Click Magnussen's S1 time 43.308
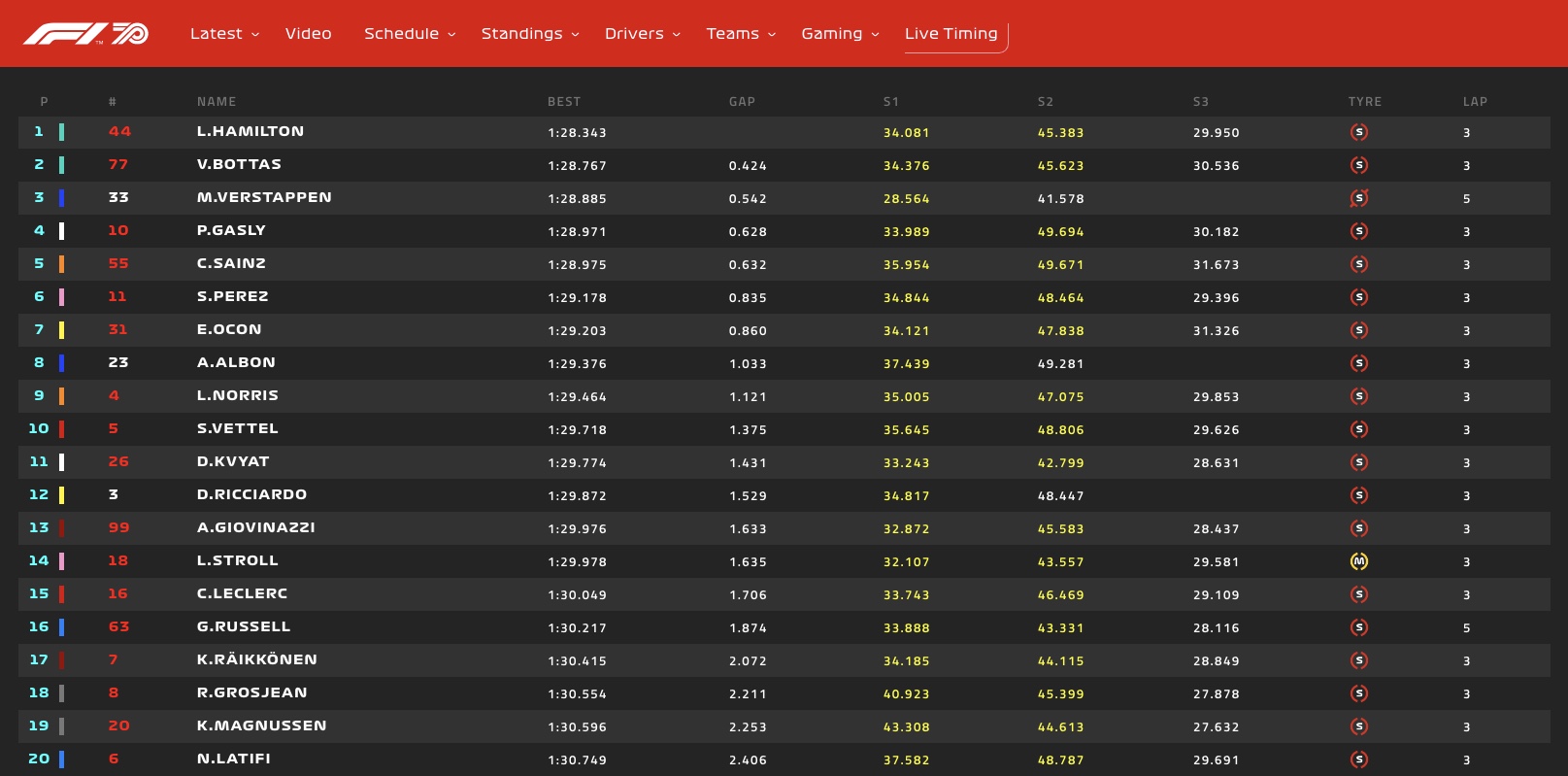The image size is (1568, 776). coord(906,727)
